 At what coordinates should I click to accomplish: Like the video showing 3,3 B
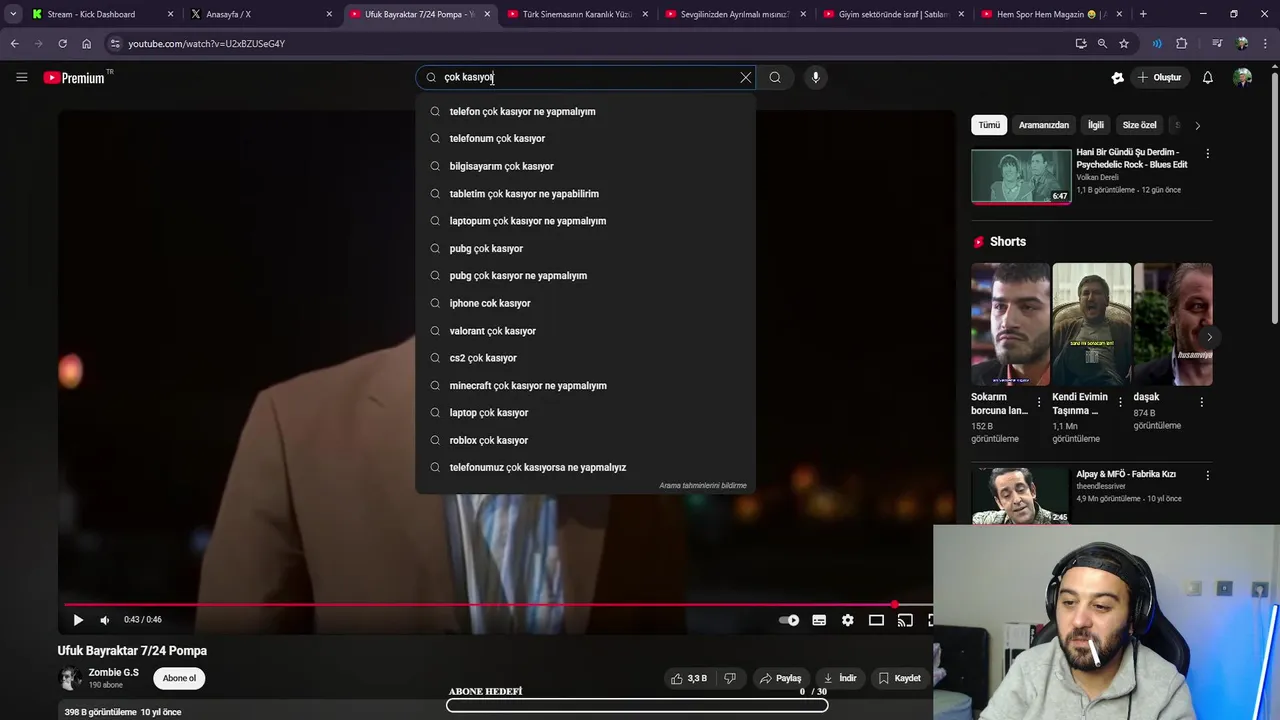click(x=689, y=678)
